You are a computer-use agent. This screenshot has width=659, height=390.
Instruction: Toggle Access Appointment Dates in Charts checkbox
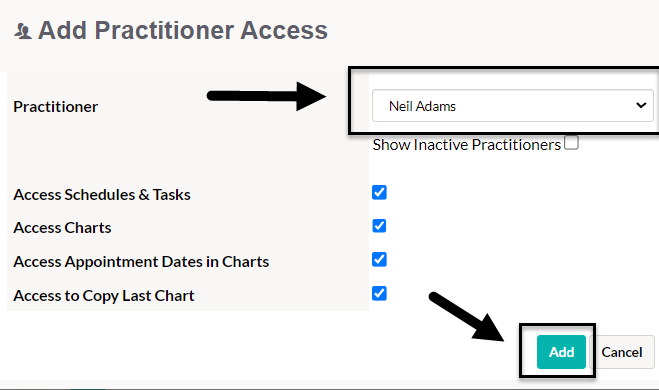click(379, 259)
